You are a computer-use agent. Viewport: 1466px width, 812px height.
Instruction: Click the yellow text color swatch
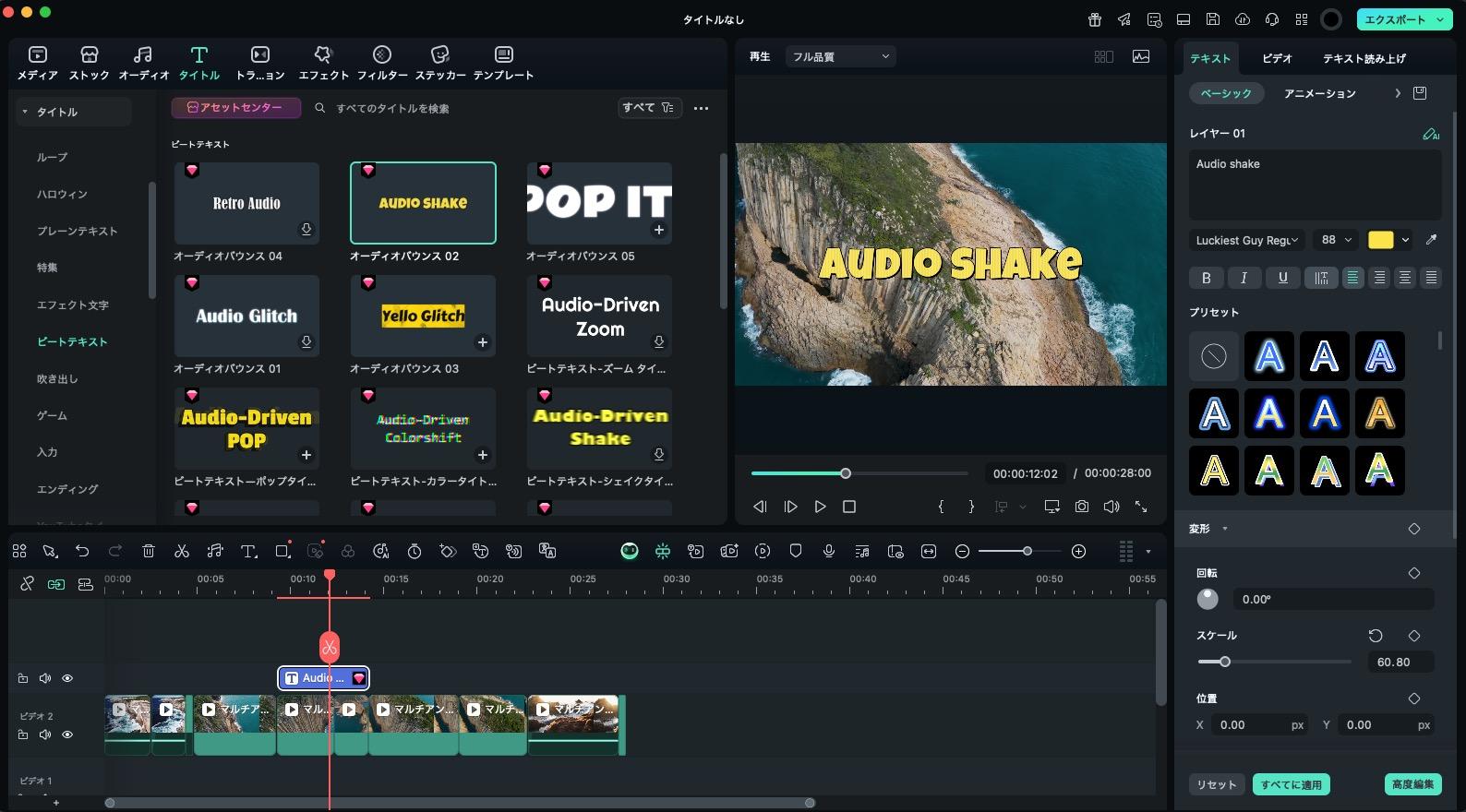pyautogui.click(x=1380, y=240)
